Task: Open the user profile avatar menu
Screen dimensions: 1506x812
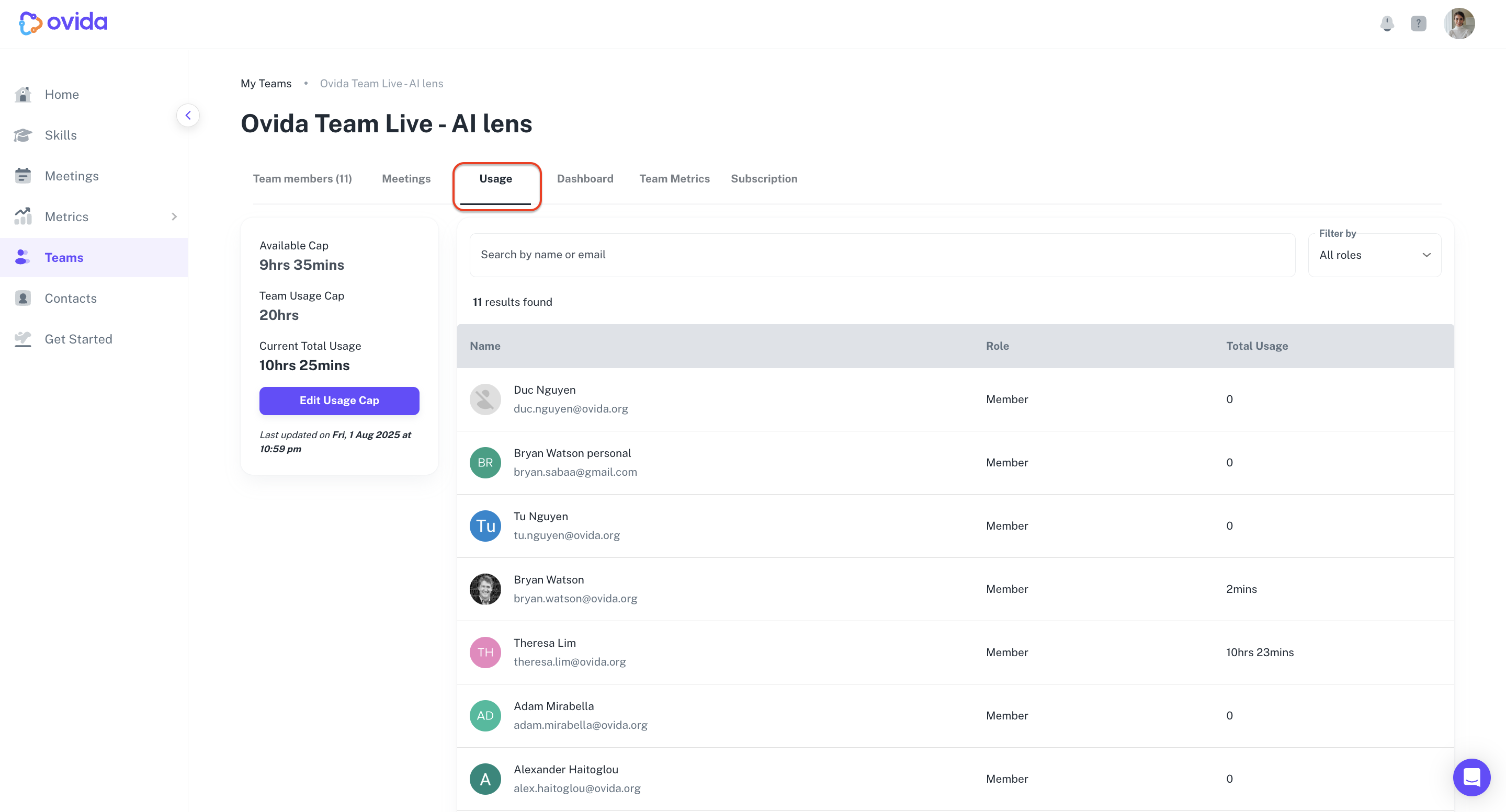Action: click(x=1458, y=24)
